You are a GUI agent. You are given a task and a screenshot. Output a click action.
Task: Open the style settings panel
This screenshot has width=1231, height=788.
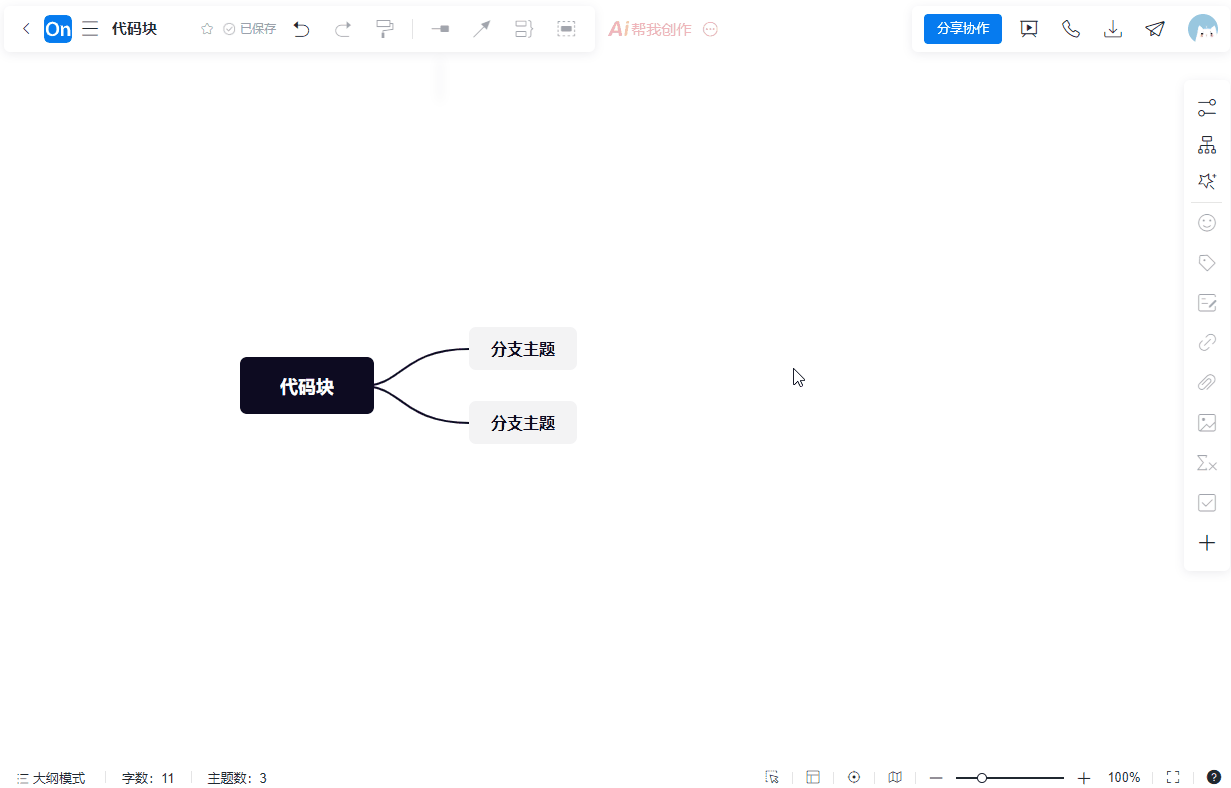[x=1207, y=108]
